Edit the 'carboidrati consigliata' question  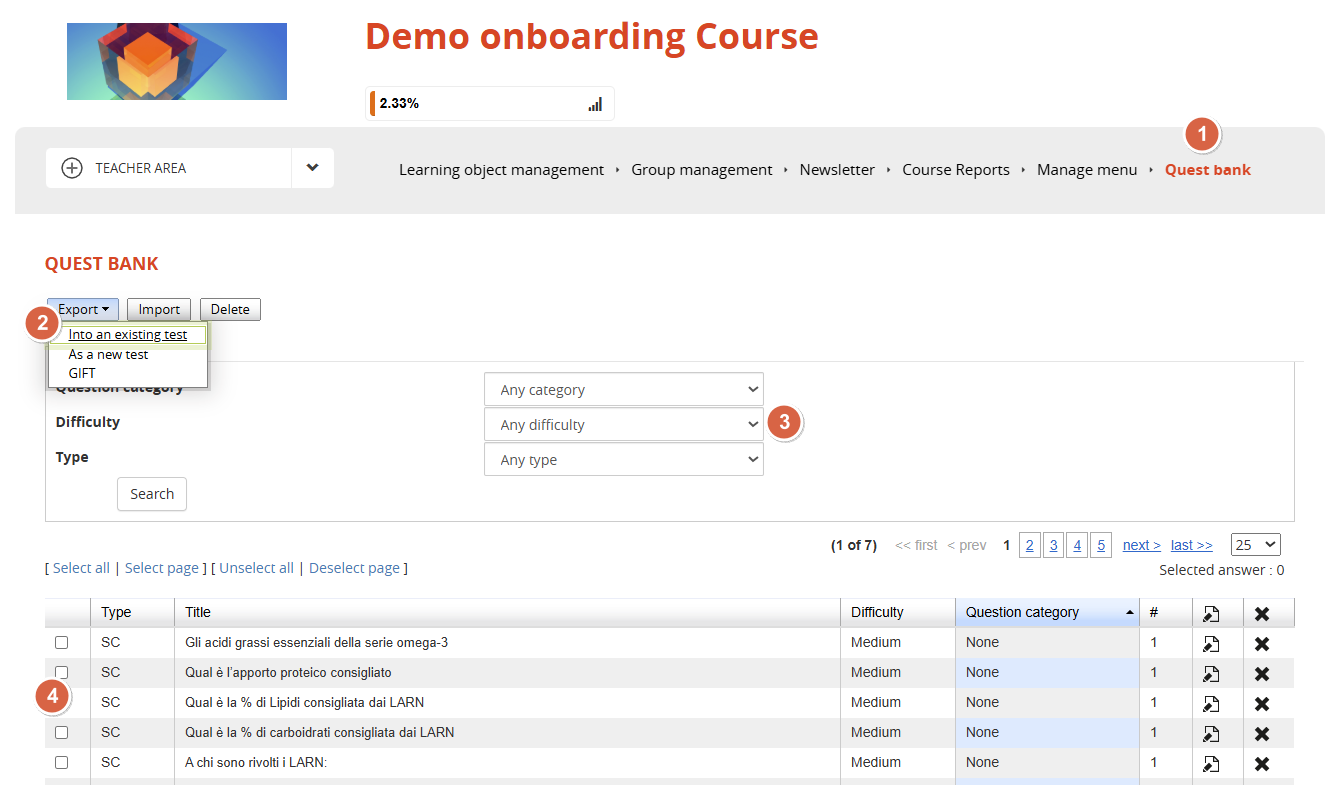[1210, 733]
